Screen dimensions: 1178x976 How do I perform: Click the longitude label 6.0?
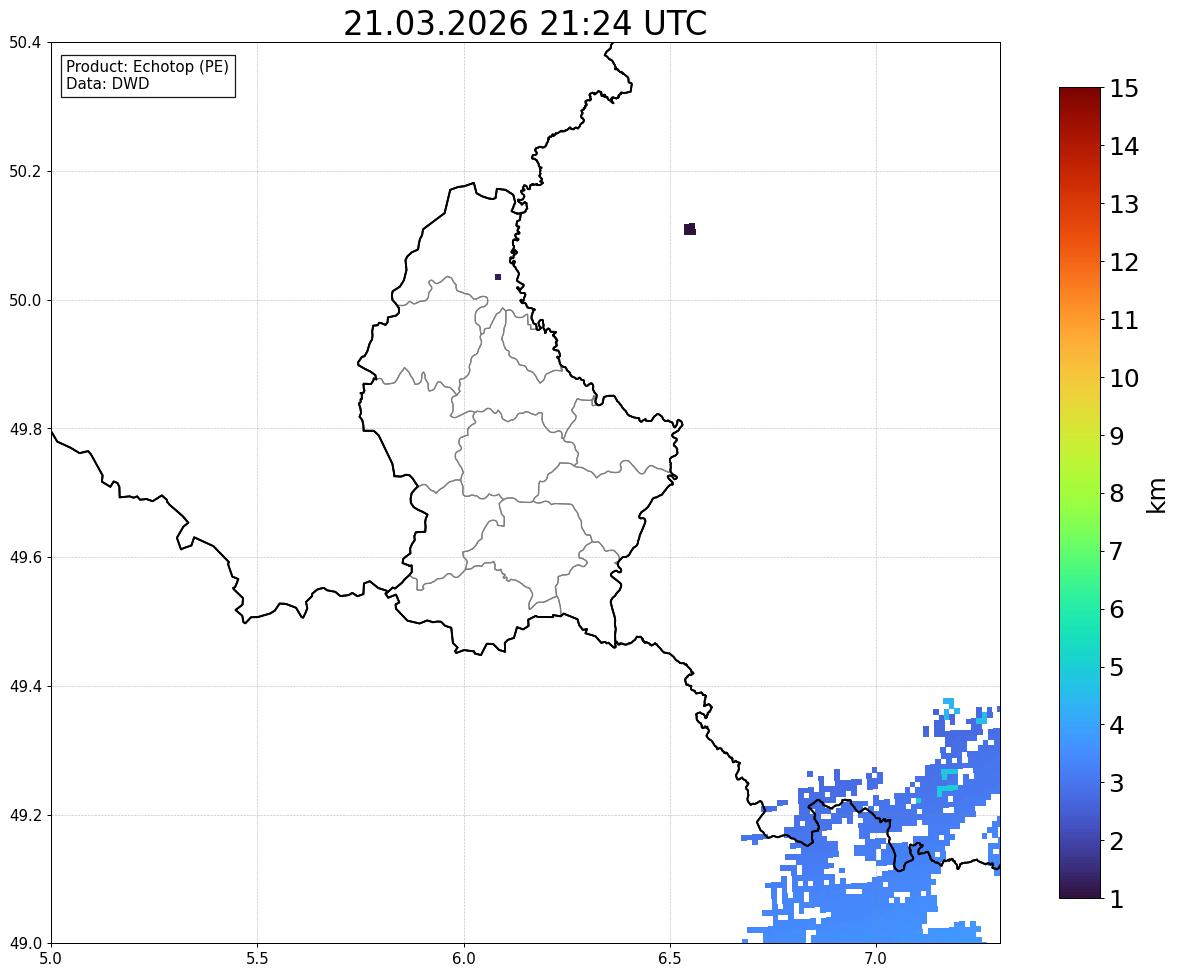point(464,959)
